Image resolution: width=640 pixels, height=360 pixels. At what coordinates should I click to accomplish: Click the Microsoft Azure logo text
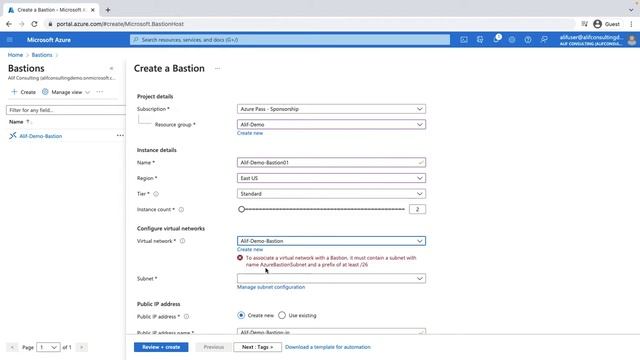pyautogui.click(x=49, y=40)
